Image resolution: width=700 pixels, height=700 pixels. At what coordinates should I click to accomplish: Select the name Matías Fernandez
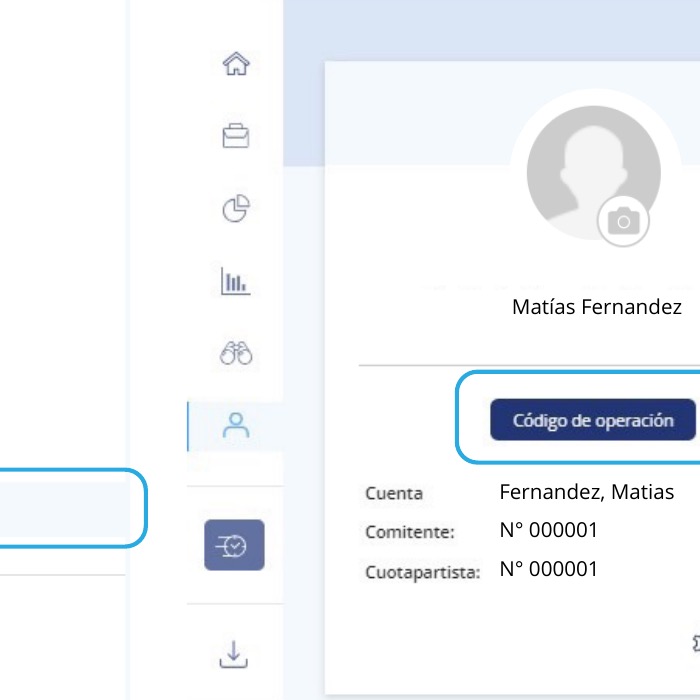[x=597, y=307]
